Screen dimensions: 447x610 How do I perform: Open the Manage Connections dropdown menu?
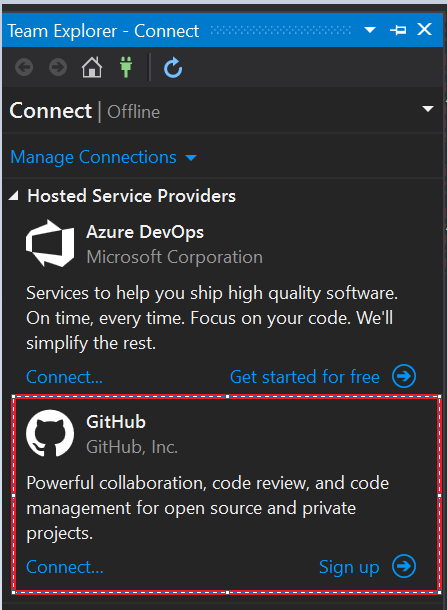point(103,157)
